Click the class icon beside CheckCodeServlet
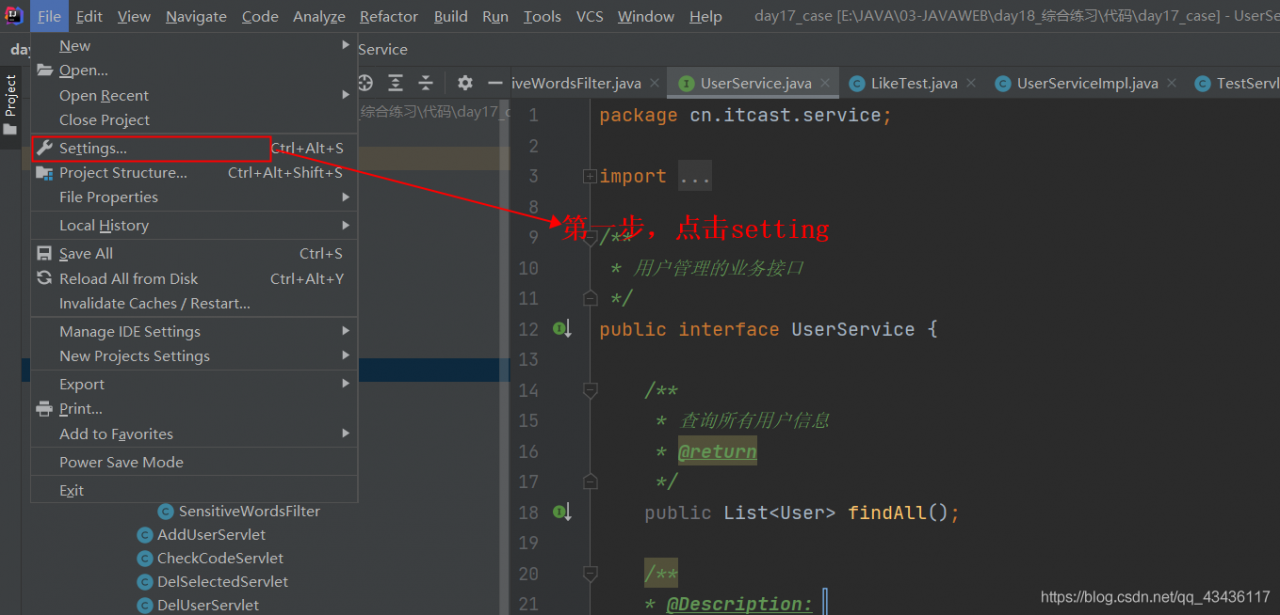 pos(145,558)
